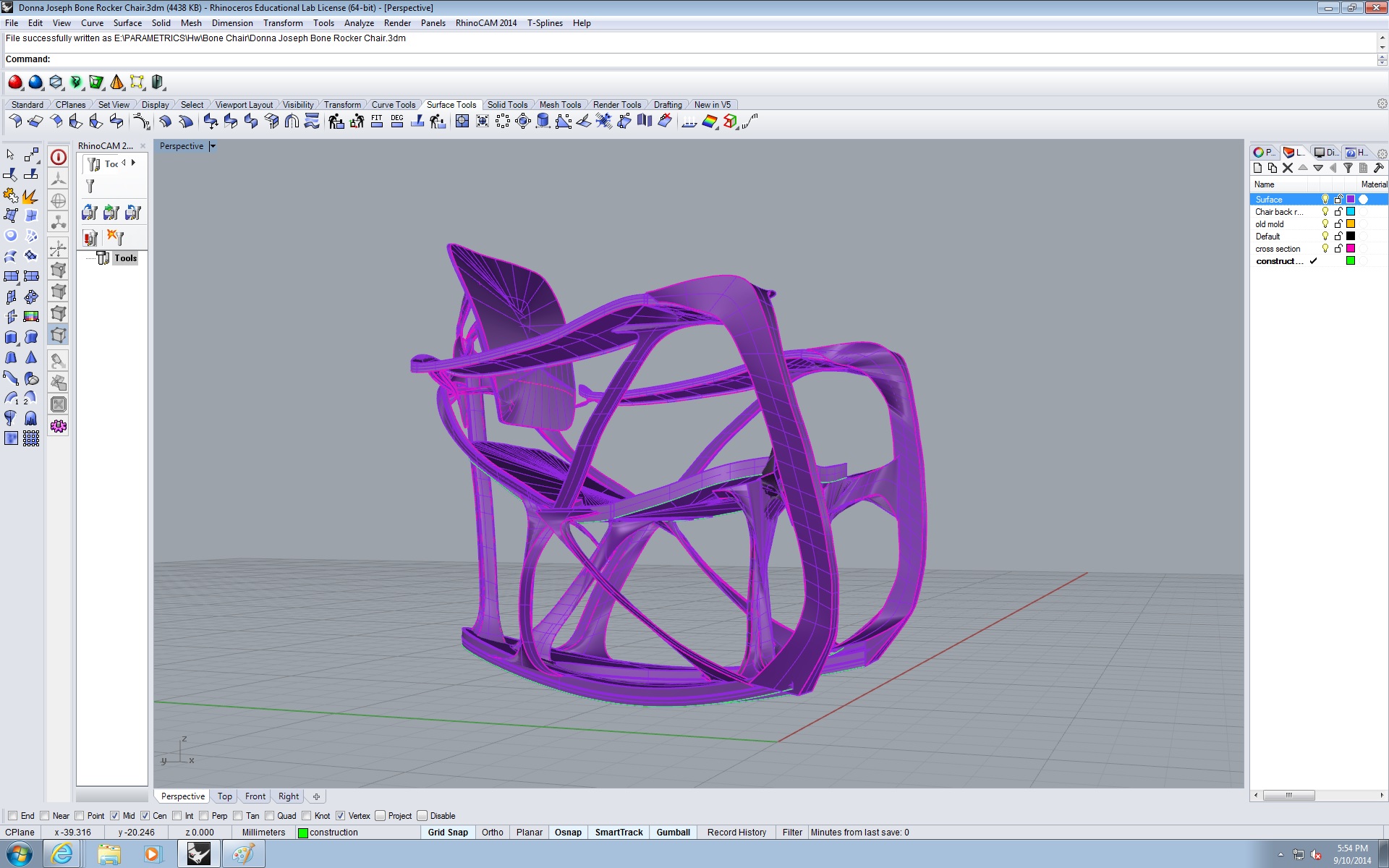
Task: Toggle visibility bulb of old mold layer
Action: (1325, 224)
